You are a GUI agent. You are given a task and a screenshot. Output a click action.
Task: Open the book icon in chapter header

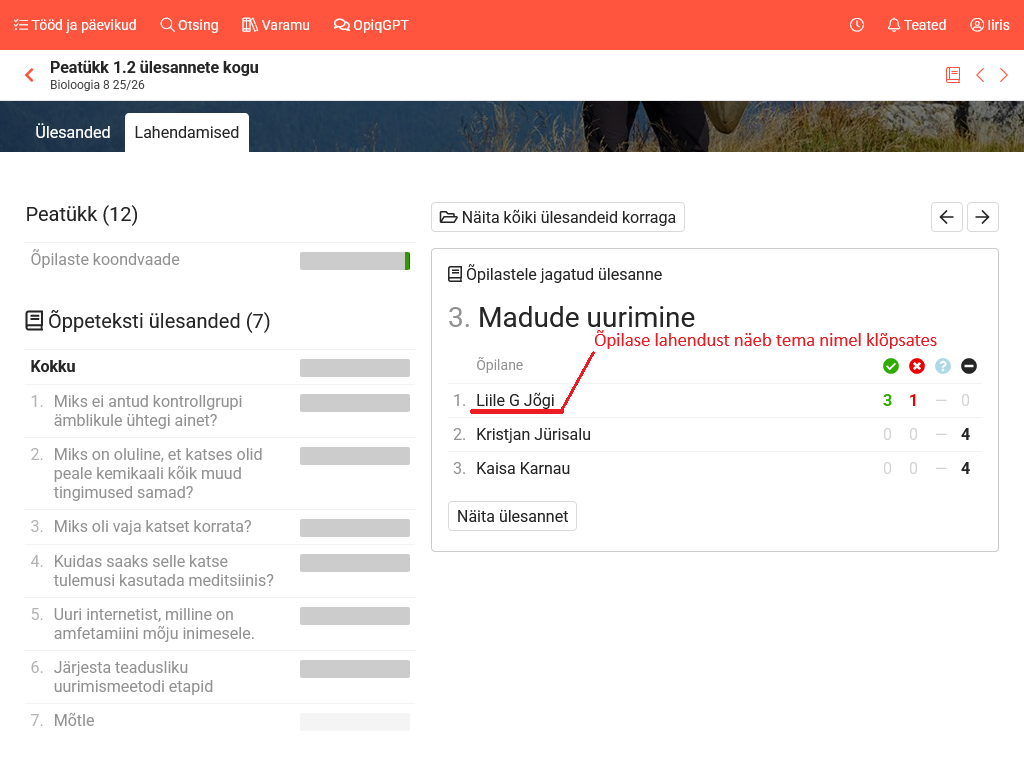point(953,75)
